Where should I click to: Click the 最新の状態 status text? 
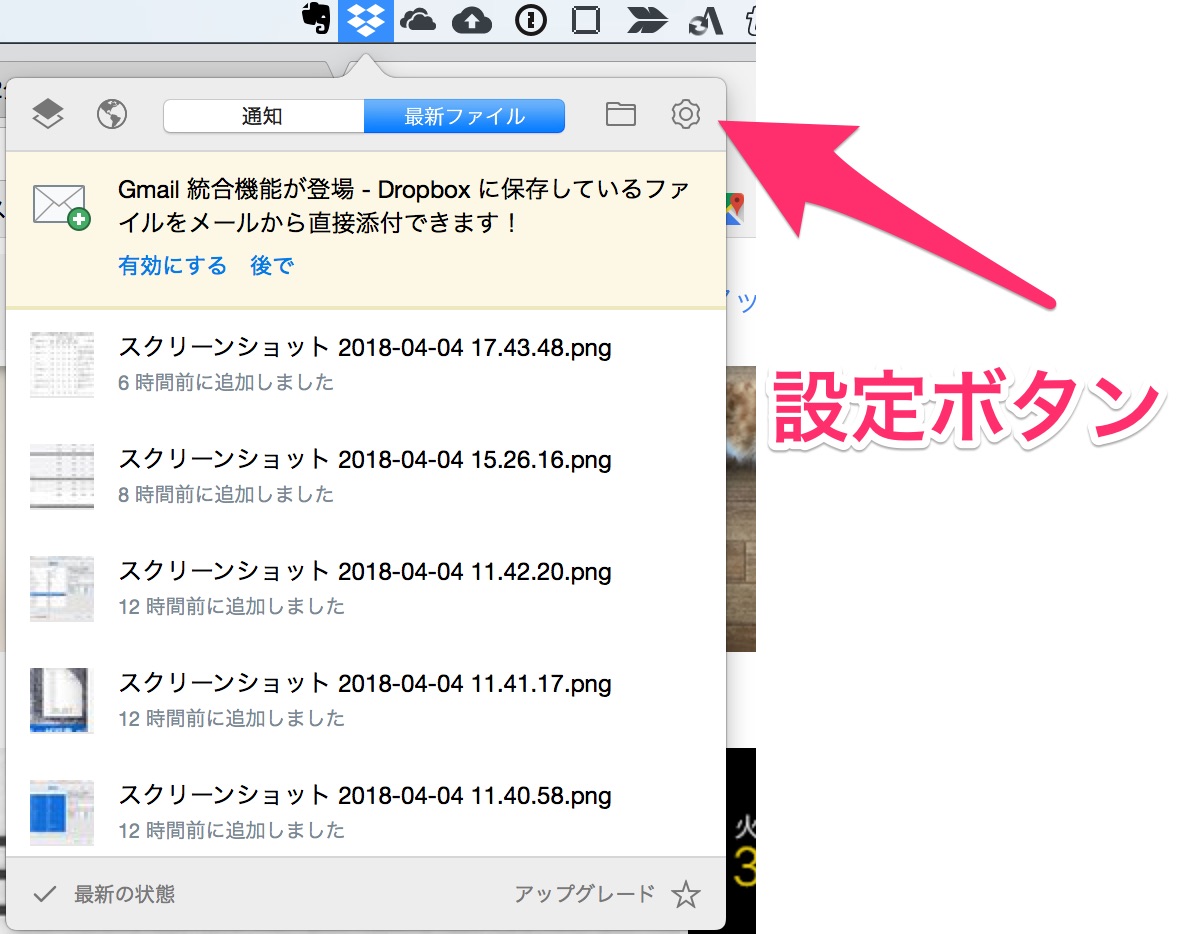pyautogui.click(x=125, y=894)
